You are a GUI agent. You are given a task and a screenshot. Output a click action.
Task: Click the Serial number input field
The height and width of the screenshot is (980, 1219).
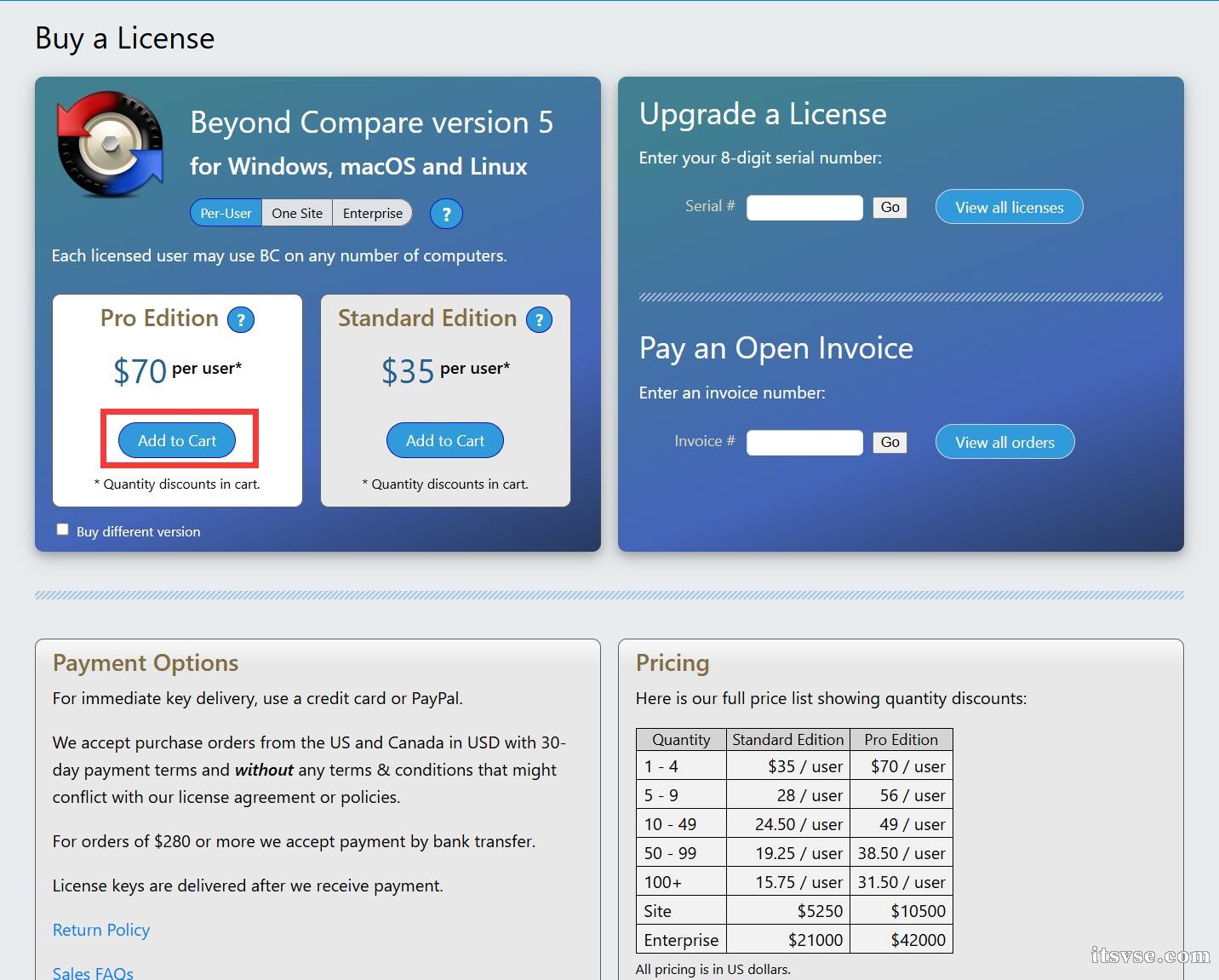804,208
